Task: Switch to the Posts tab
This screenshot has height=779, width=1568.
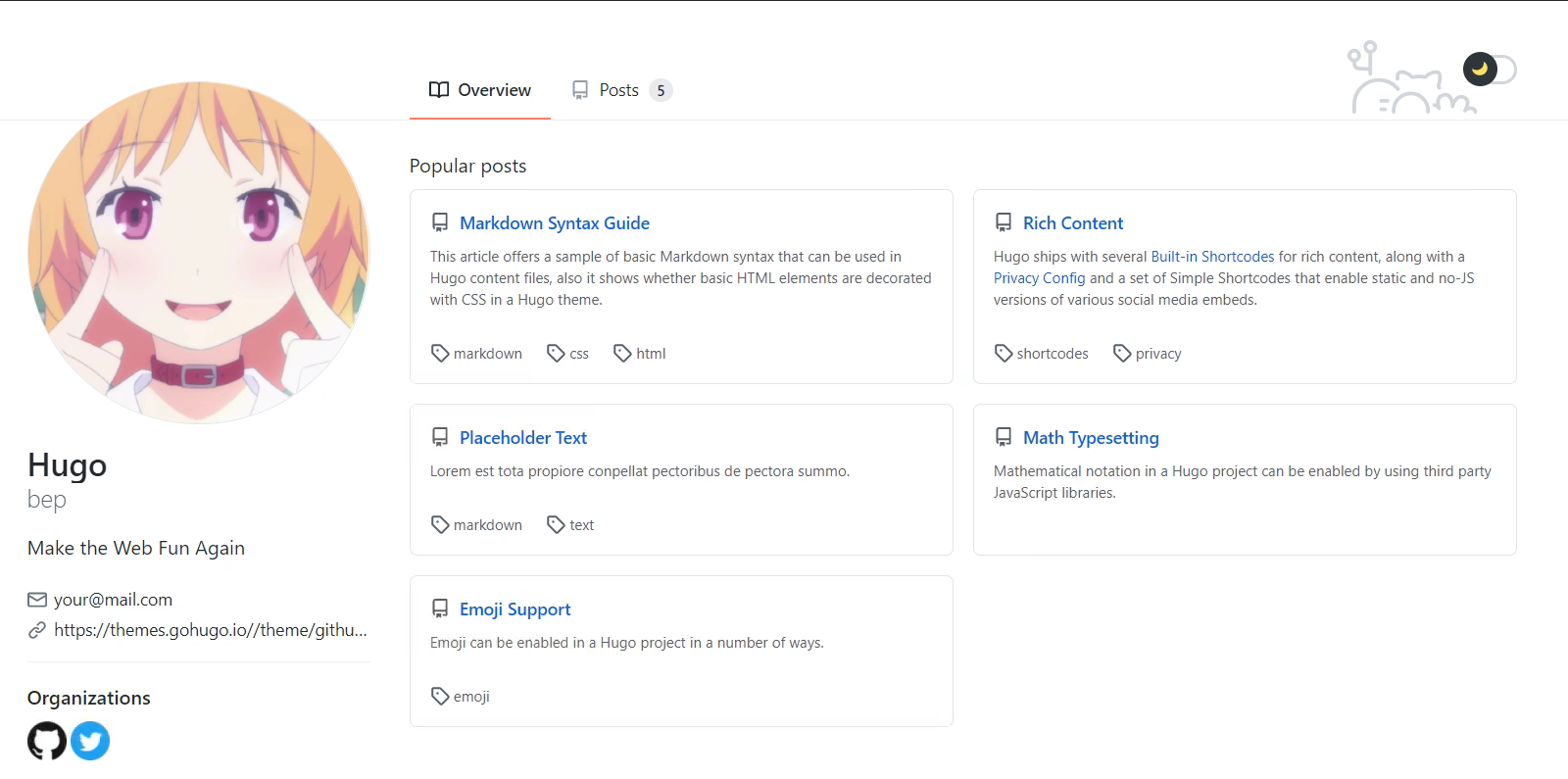Action: click(618, 90)
